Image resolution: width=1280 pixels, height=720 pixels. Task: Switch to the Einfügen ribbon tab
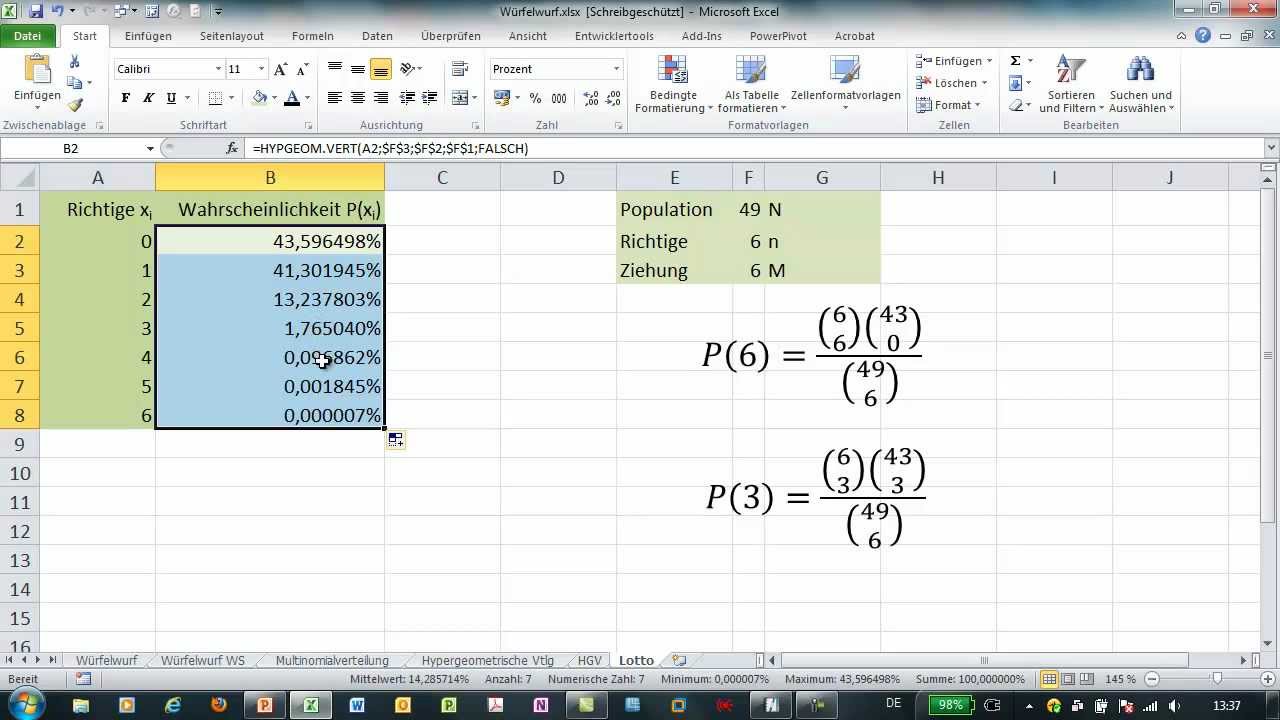click(148, 36)
